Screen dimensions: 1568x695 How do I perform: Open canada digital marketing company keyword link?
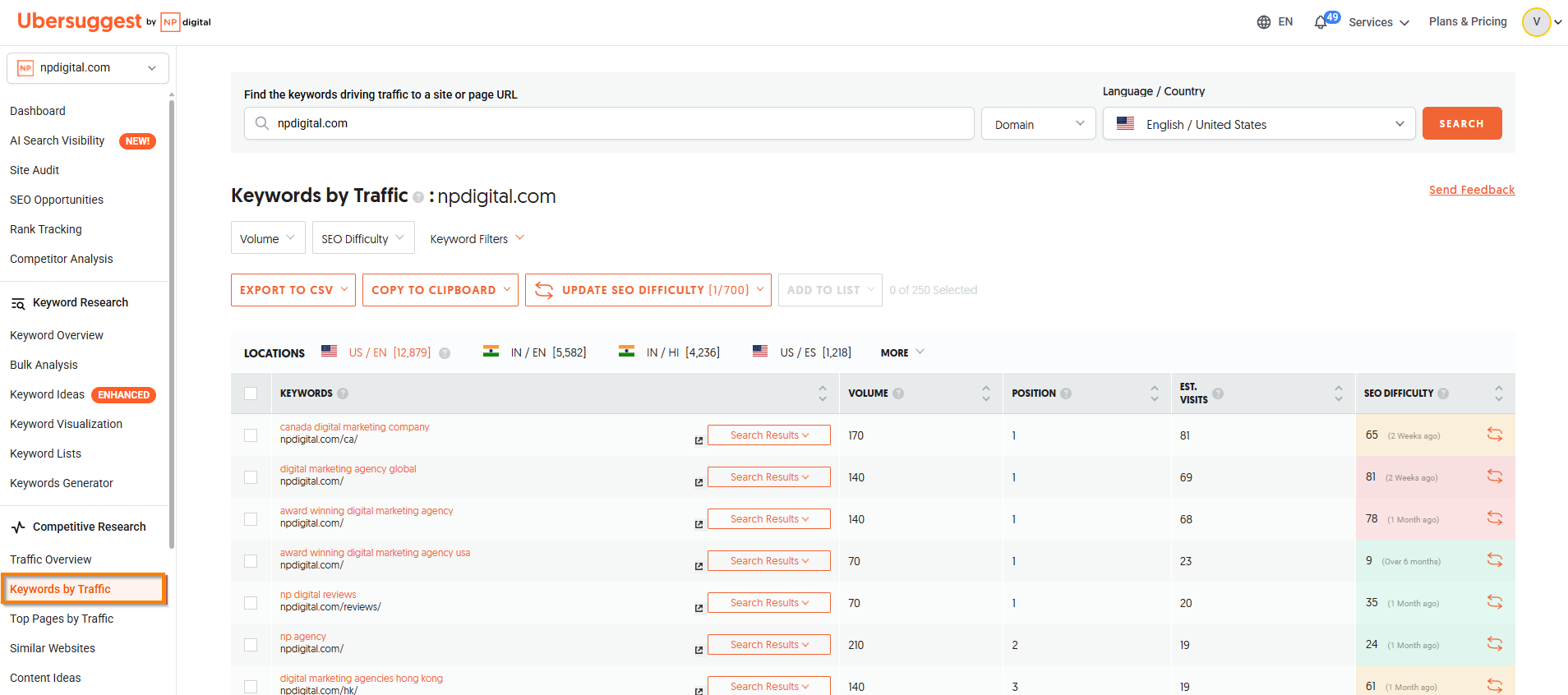click(x=354, y=426)
